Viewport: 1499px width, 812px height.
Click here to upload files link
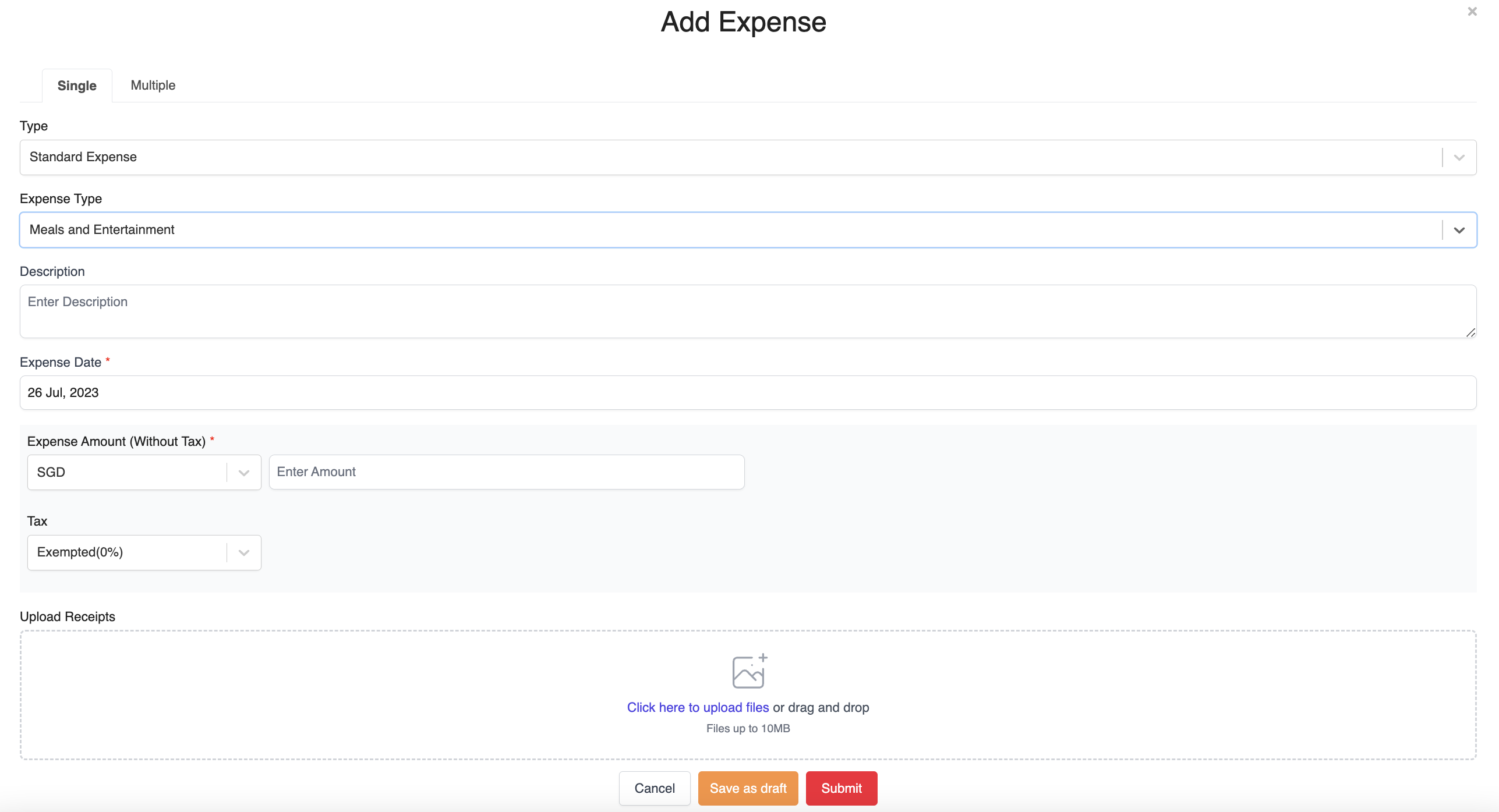coord(698,707)
